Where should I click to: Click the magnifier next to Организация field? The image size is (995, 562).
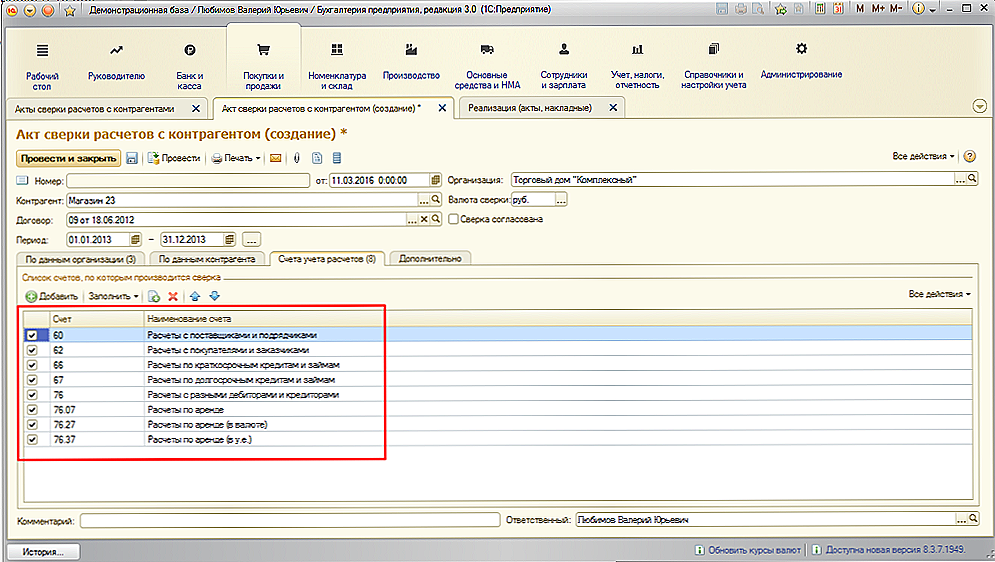click(x=972, y=180)
